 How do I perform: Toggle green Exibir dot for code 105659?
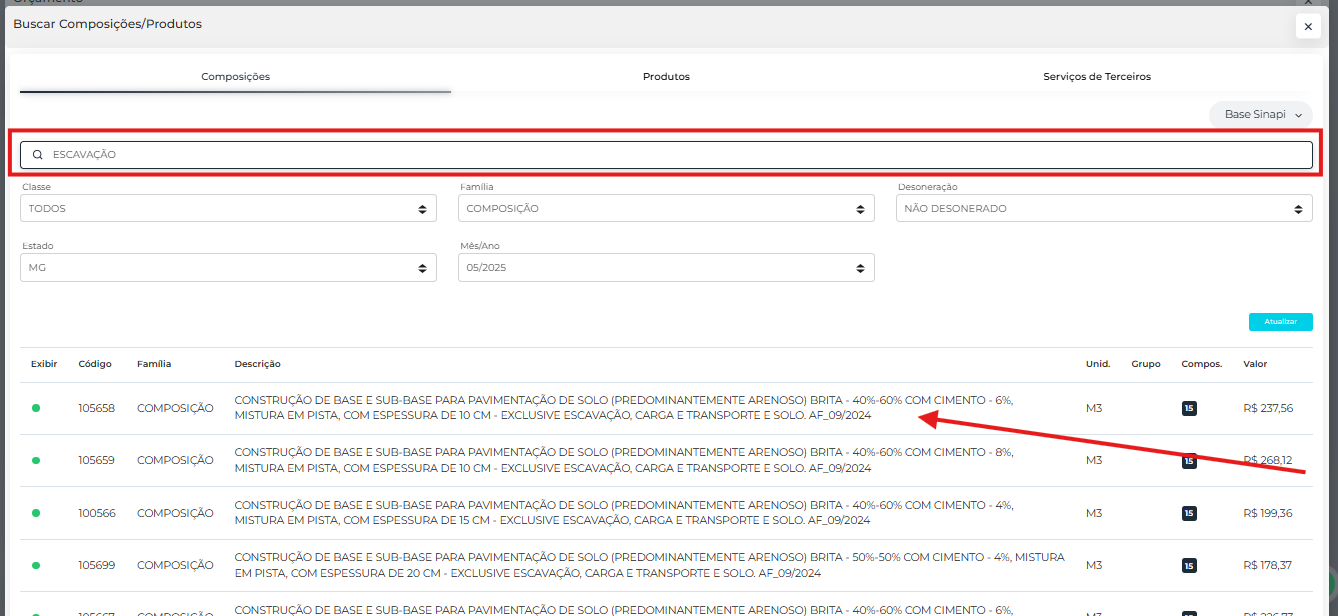point(36,461)
